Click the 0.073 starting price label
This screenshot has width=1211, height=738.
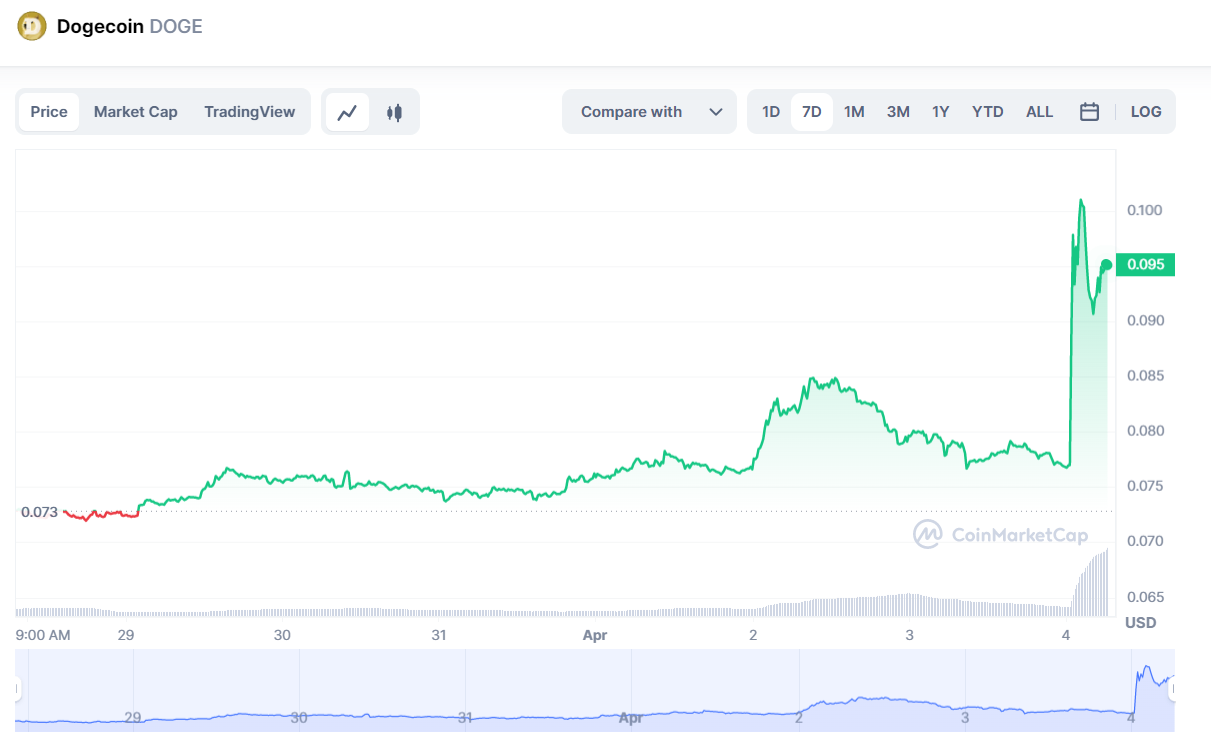click(x=39, y=512)
